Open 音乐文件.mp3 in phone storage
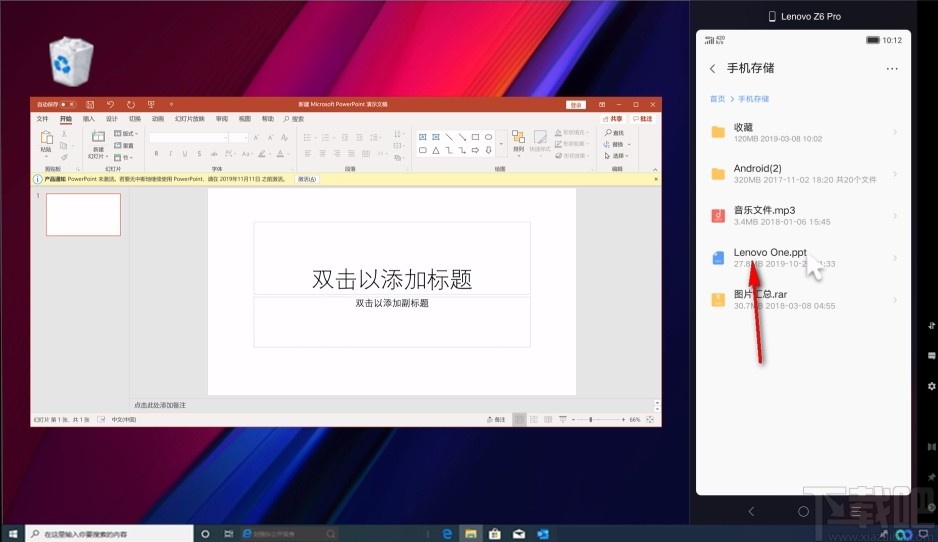 [x=803, y=216]
